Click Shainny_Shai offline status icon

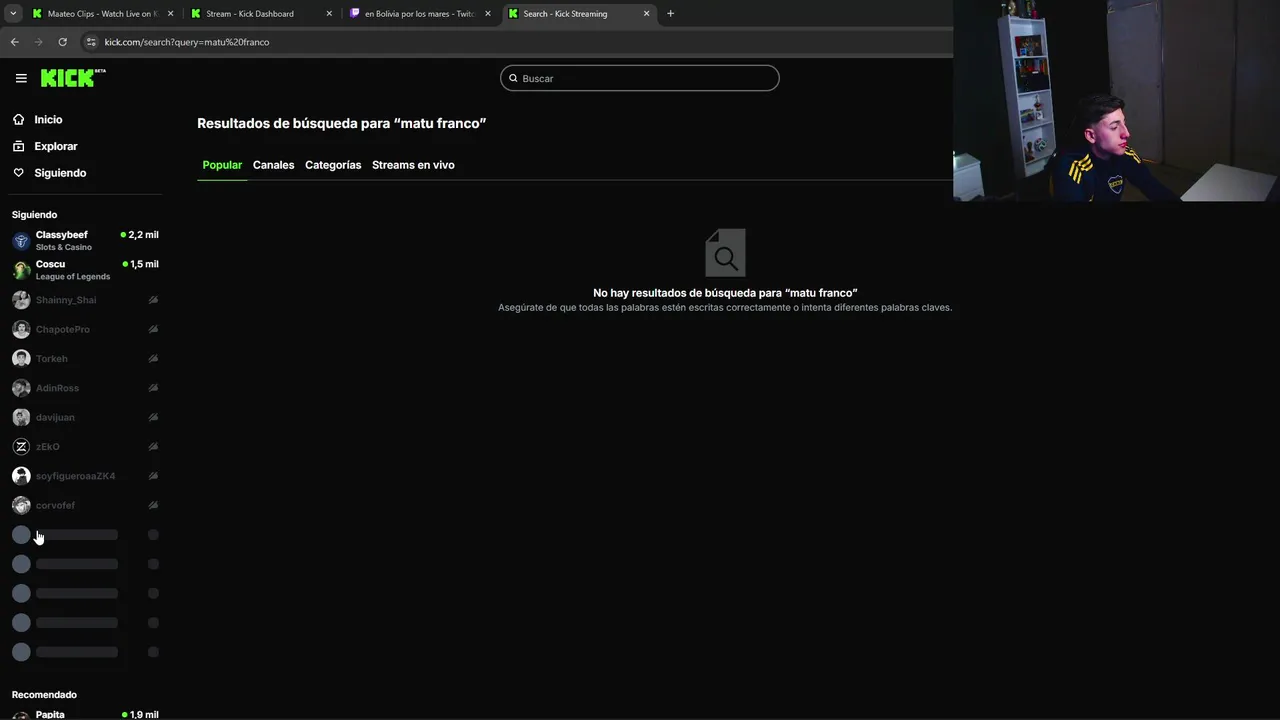[153, 300]
